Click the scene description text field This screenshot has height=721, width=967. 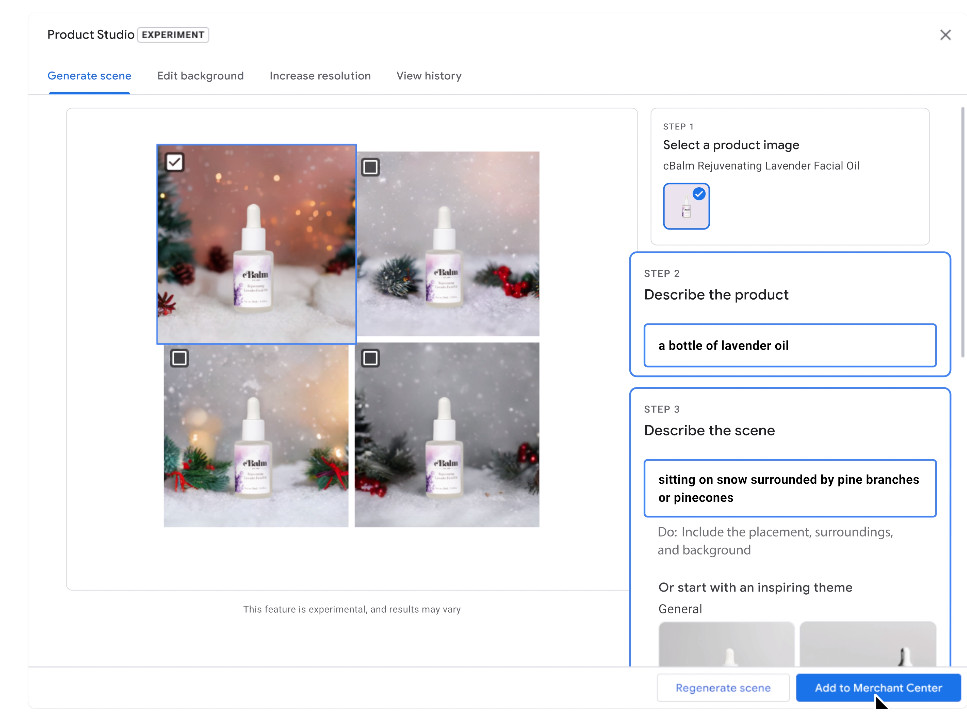[x=790, y=488]
